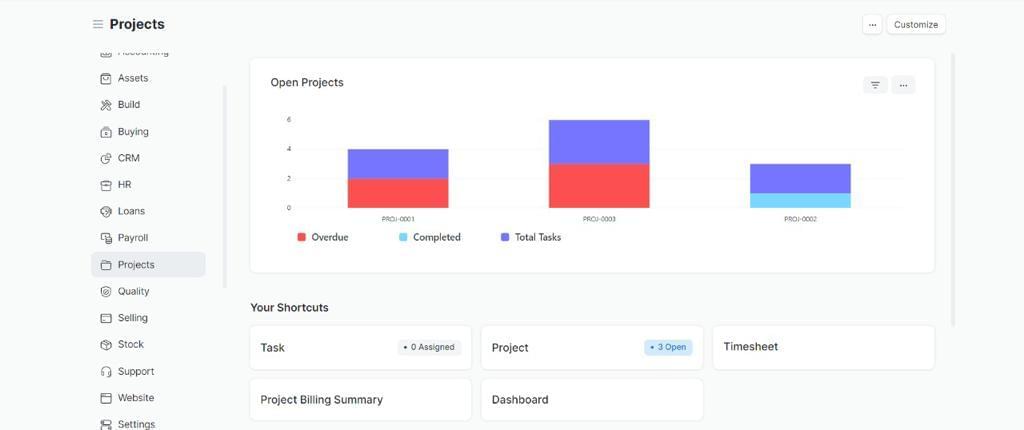
Task: Click the PROJ-0002 purple total tasks segment
Action: (x=800, y=178)
